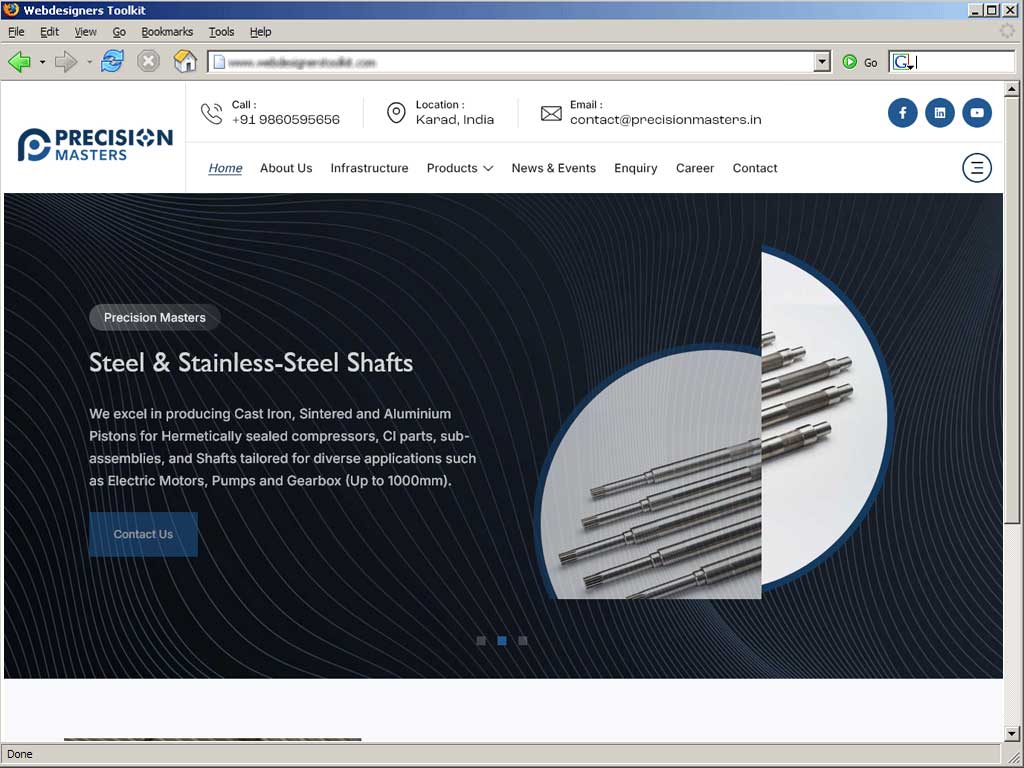Open News & Events page

(x=554, y=168)
